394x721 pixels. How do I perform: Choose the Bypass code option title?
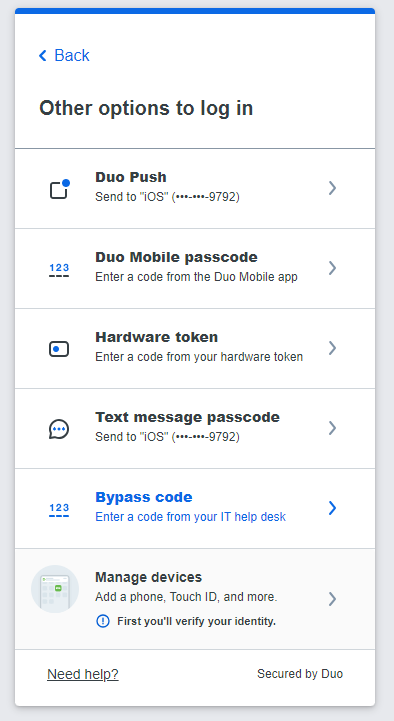coord(144,497)
